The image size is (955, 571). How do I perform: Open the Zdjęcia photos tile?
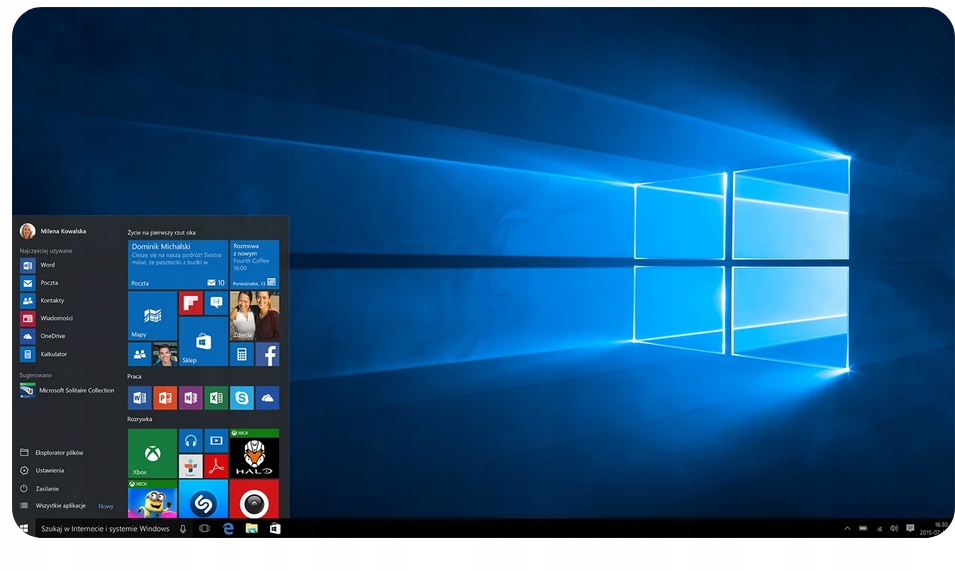point(255,315)
